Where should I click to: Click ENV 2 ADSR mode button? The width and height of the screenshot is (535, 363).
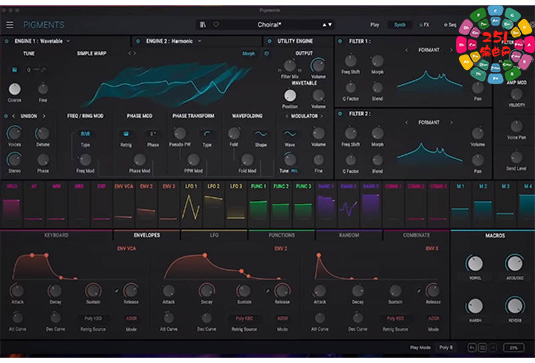coord(282,318)
